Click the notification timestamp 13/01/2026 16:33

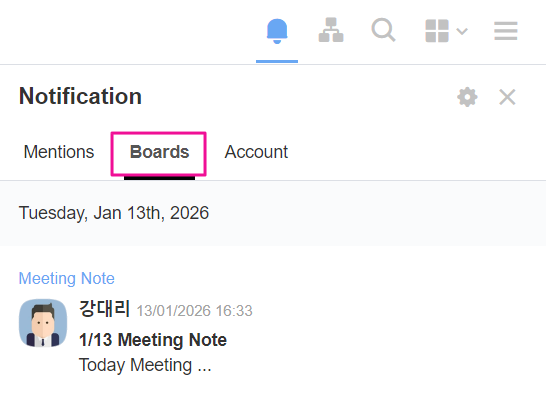pyautogui.click(x=194, y=311)
